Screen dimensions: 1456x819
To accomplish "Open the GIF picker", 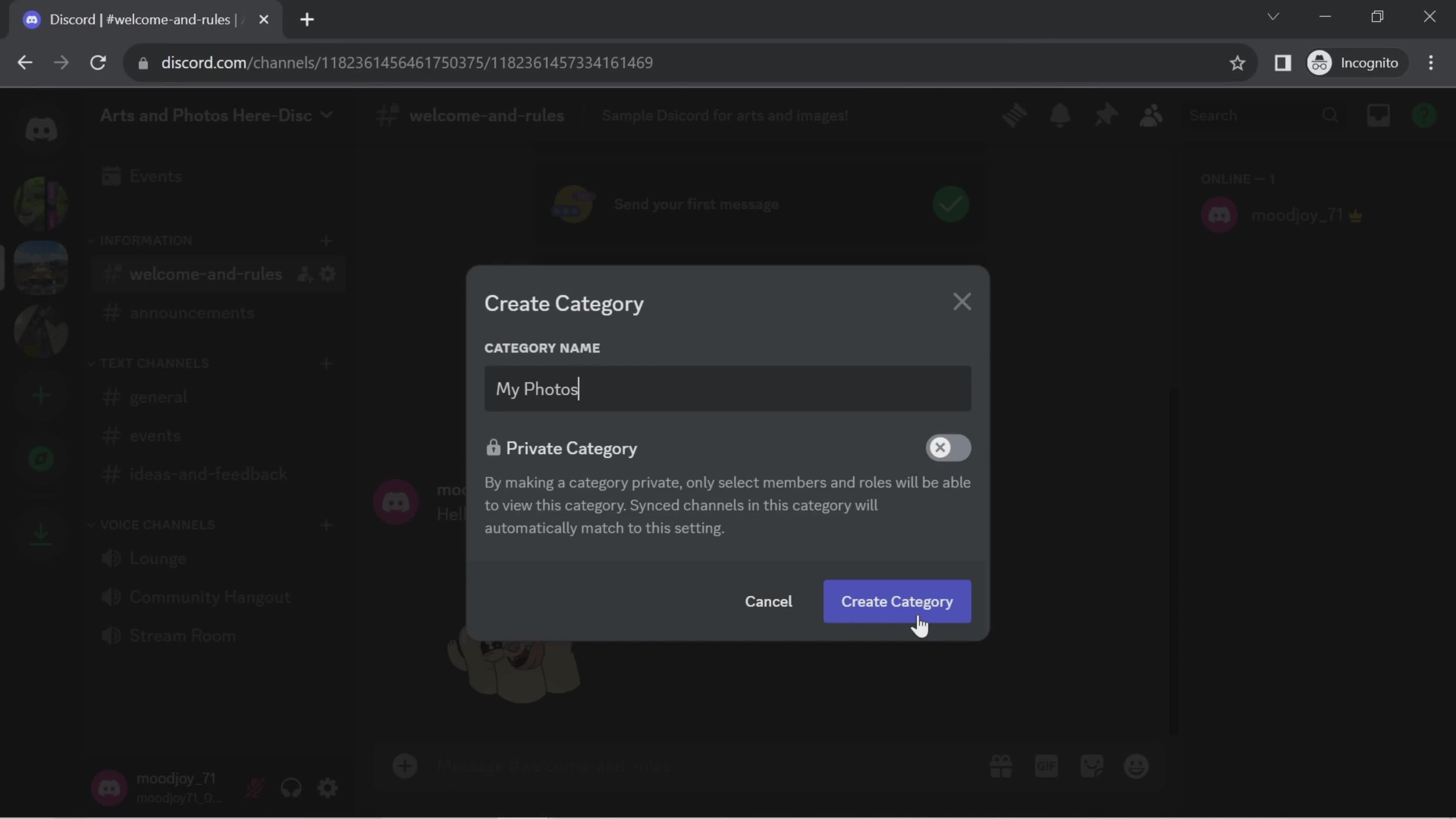I will [x=1046, y=766].
